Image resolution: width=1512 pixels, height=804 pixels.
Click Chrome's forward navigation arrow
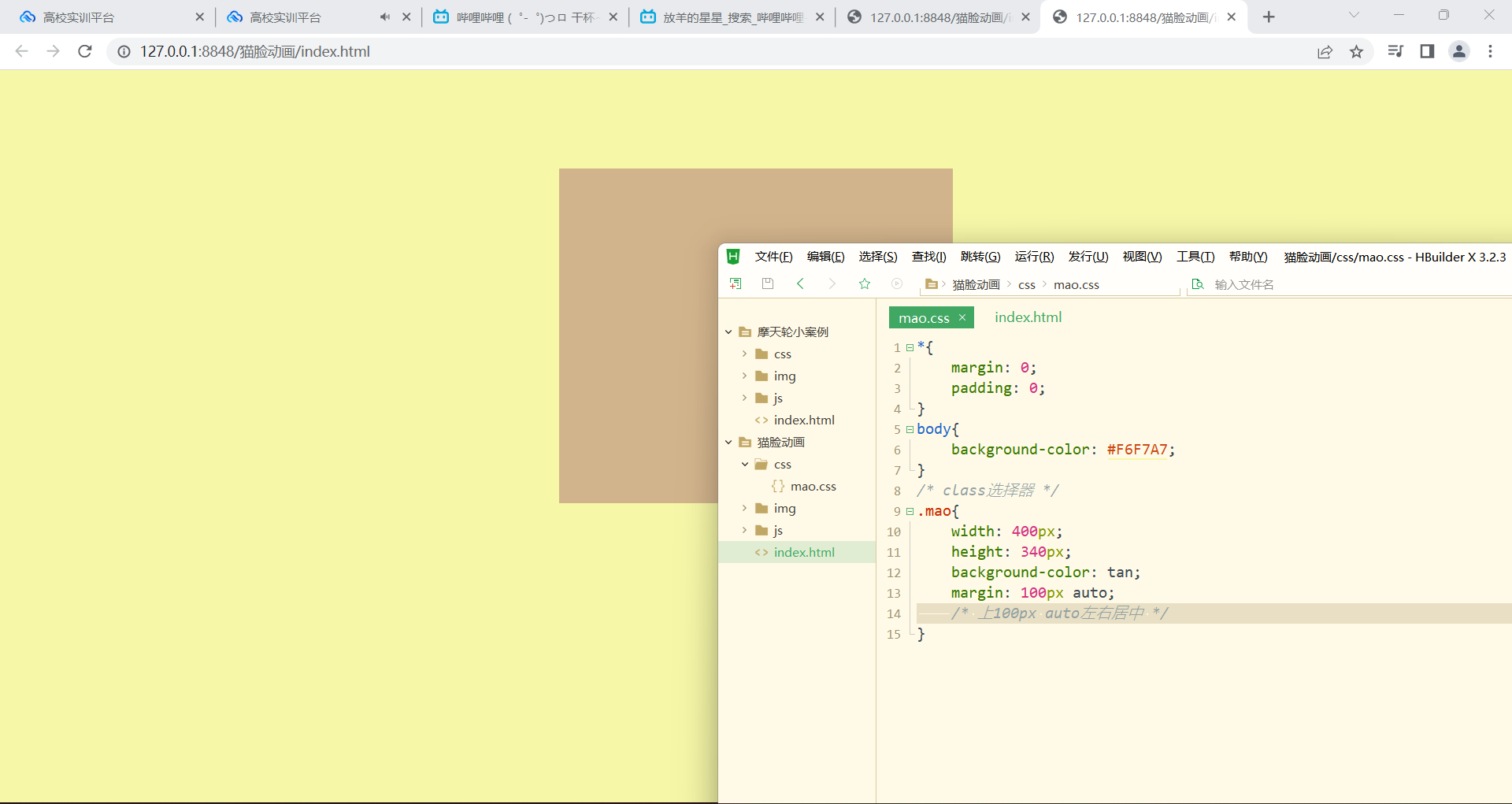[x=53, y=51]
